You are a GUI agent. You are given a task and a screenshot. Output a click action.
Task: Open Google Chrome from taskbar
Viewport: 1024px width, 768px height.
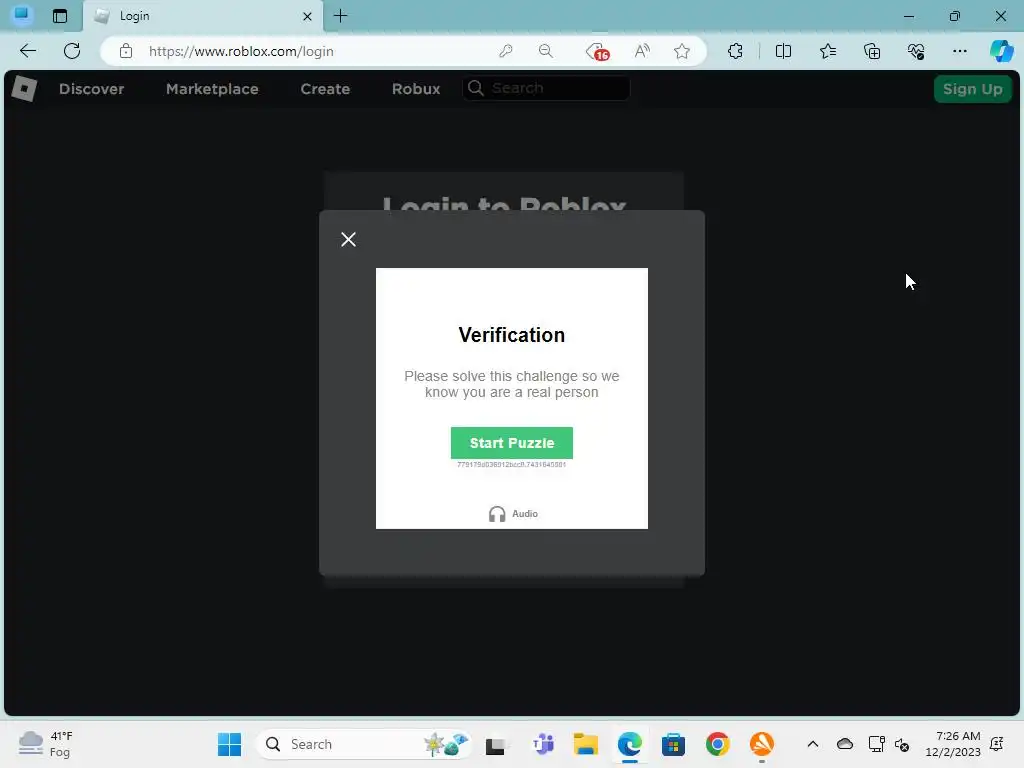pyautogui.click(x=717, y=744)
